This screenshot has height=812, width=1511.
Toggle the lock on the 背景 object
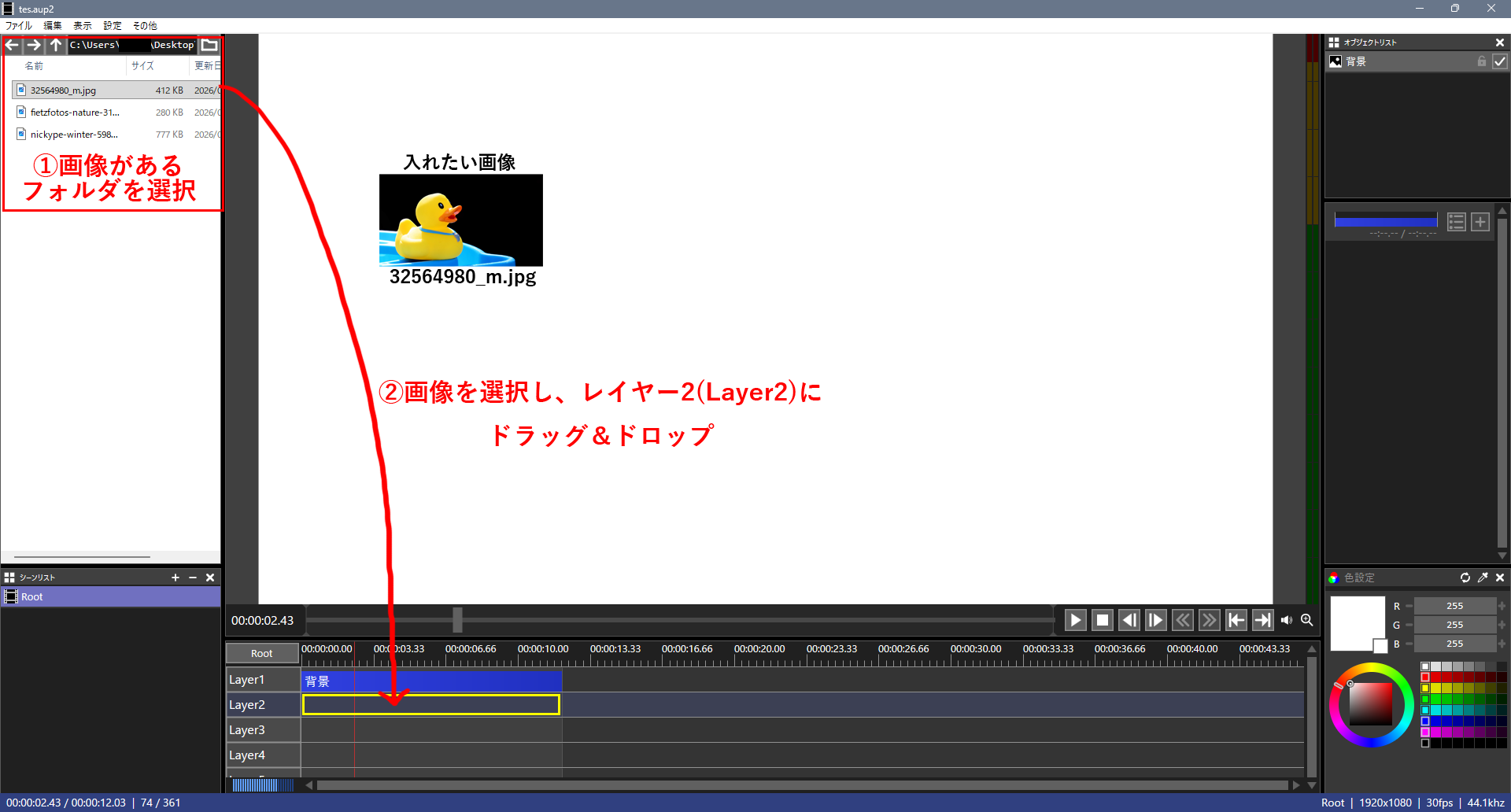click(1482, 61)
